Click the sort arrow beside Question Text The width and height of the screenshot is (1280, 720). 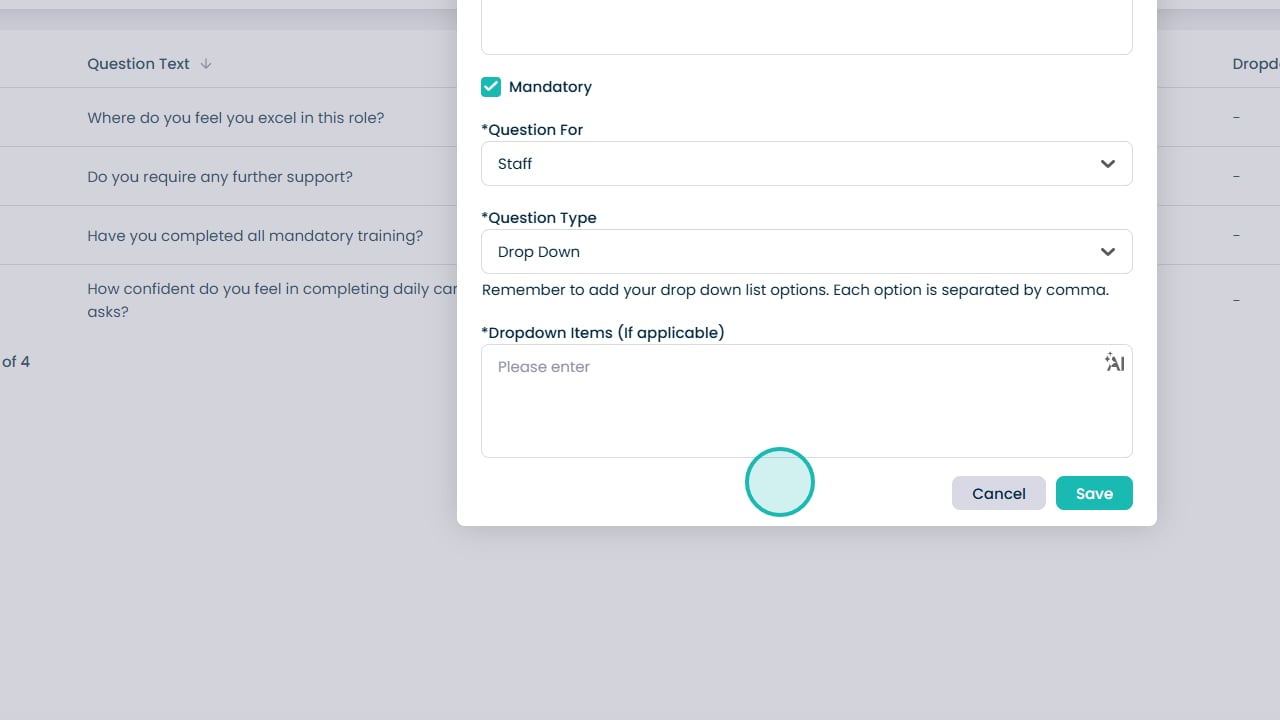click(206, 64)
